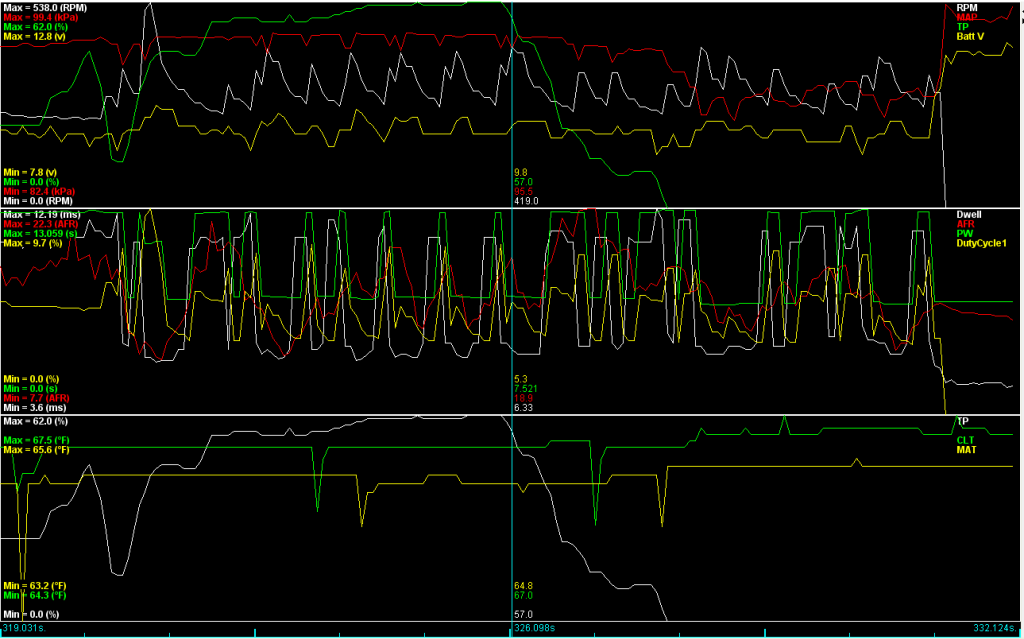Click the Max = 13.059 (s) readout

pos(40,233)
